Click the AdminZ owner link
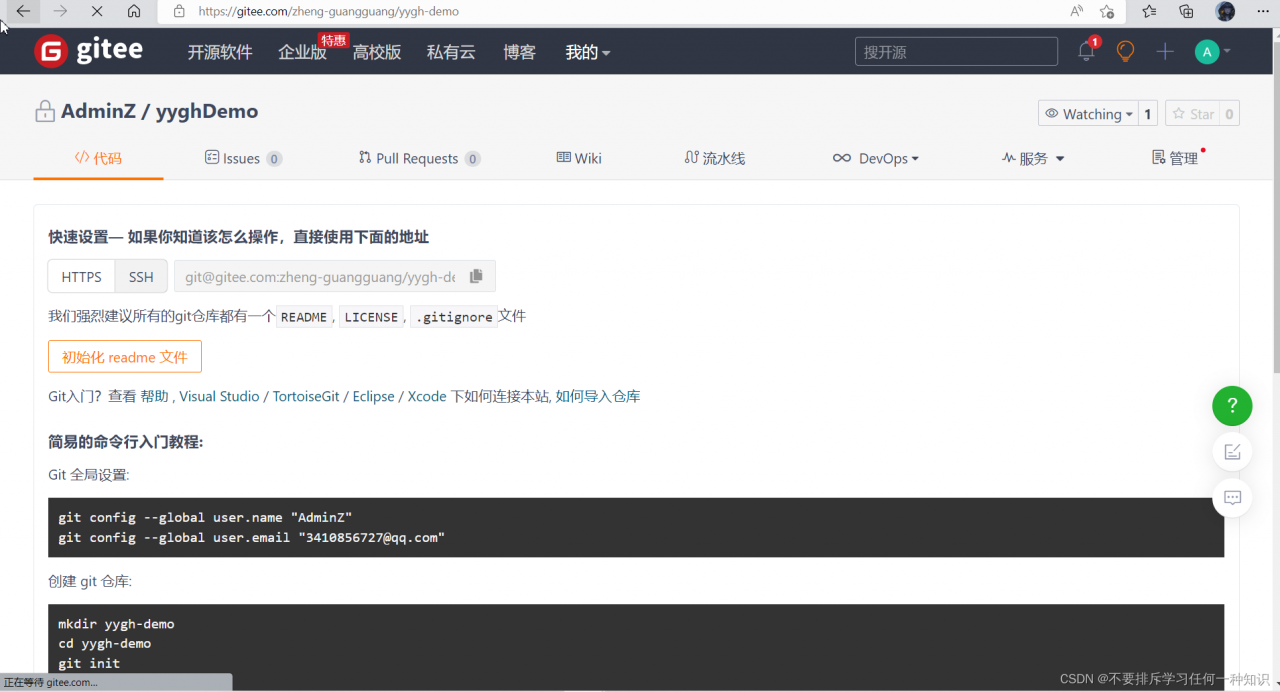Screen dimensions: 1280x692 [x=98, y=112]
